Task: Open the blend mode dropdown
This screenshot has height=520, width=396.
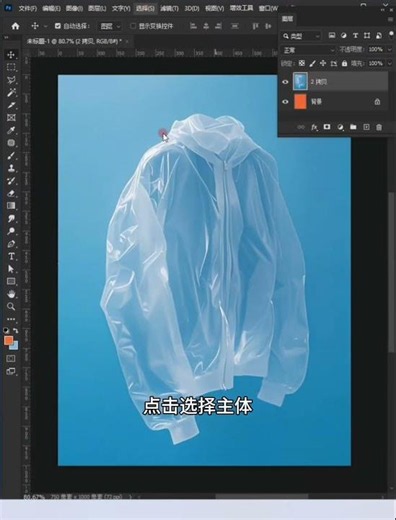Action: tap(308, 50)
